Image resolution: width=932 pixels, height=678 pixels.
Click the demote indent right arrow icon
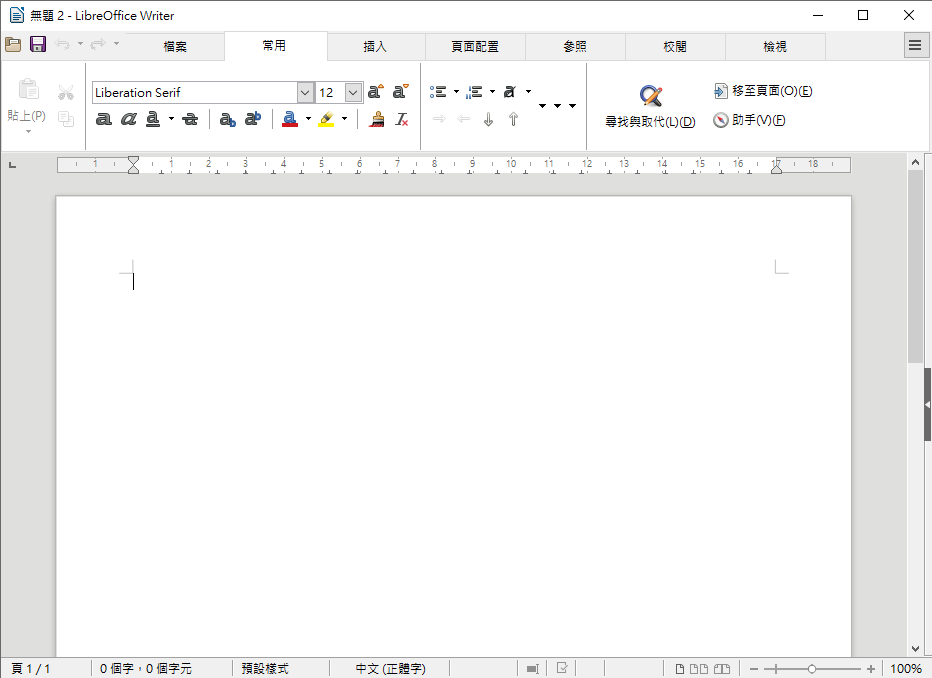[439, 119]
